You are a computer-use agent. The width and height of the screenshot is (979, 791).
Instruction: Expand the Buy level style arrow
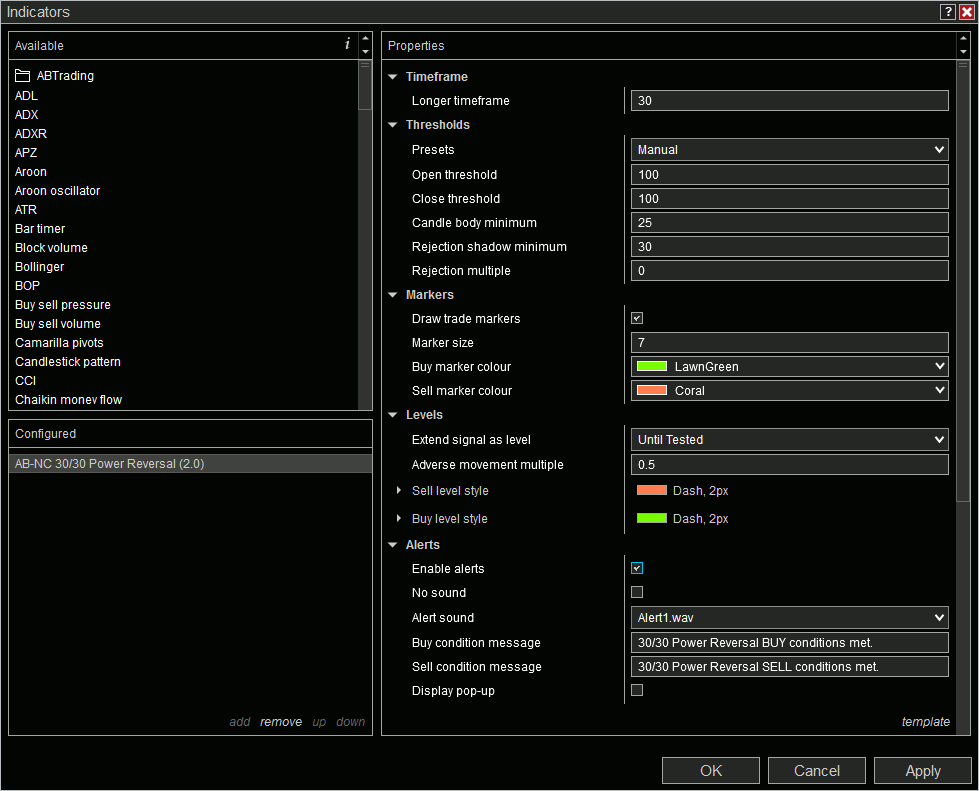(x=399, y=519)
